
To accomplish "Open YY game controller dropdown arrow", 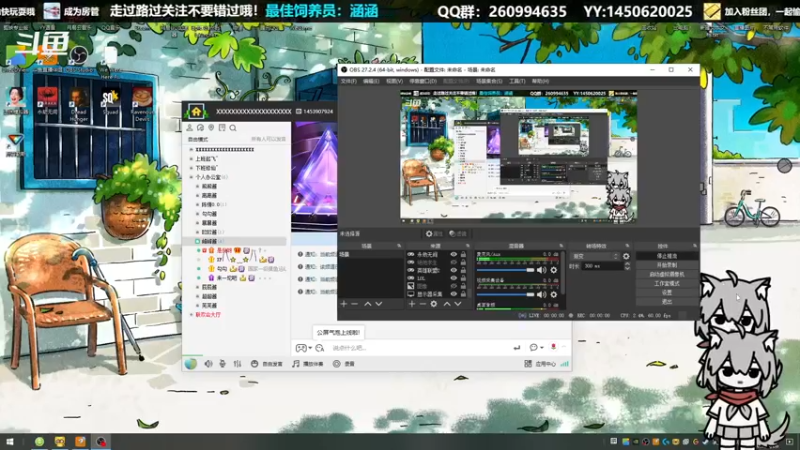I will coord(310,348).
